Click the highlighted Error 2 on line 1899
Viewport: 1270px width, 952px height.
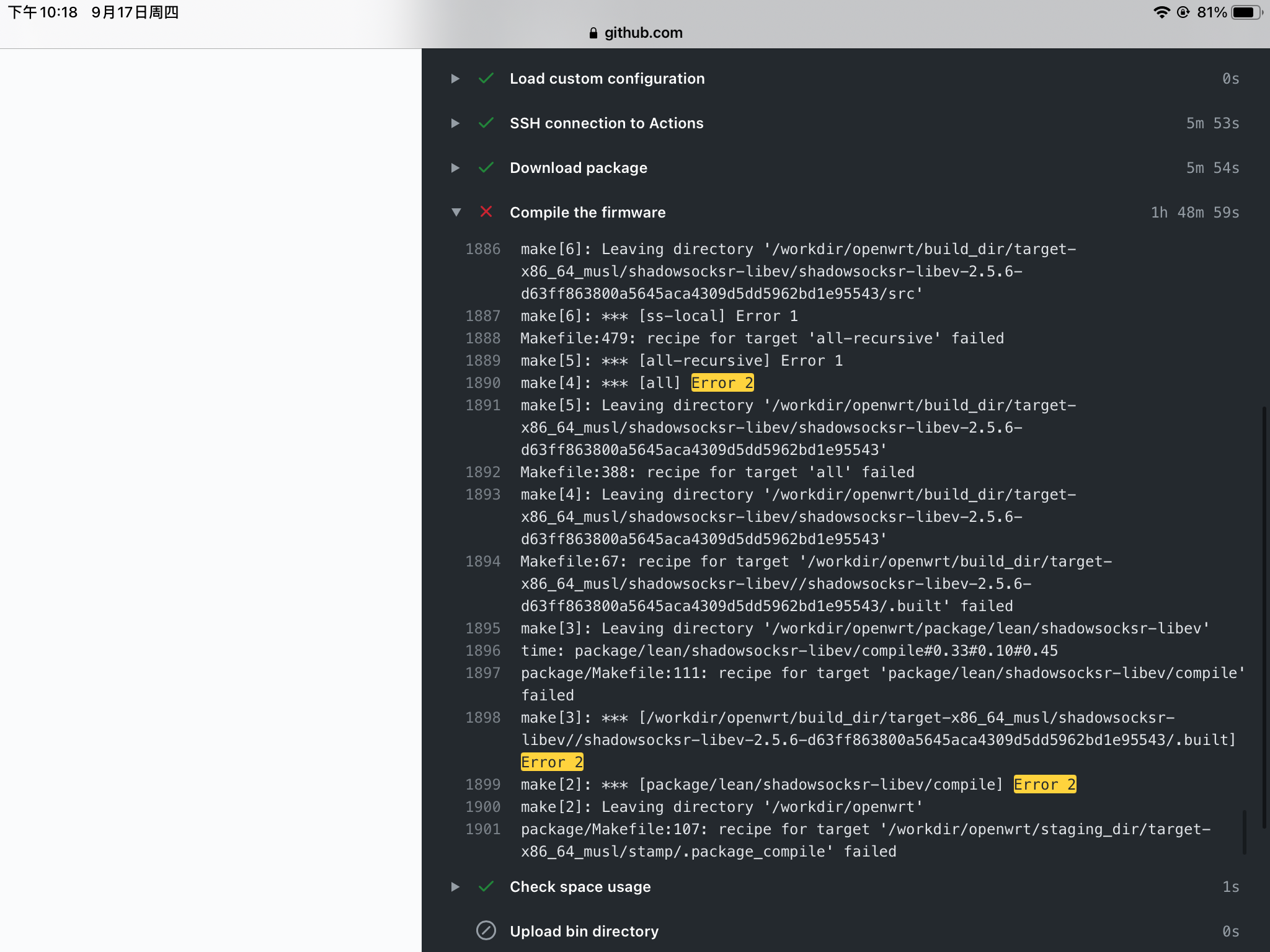[x=1044, y=784]
